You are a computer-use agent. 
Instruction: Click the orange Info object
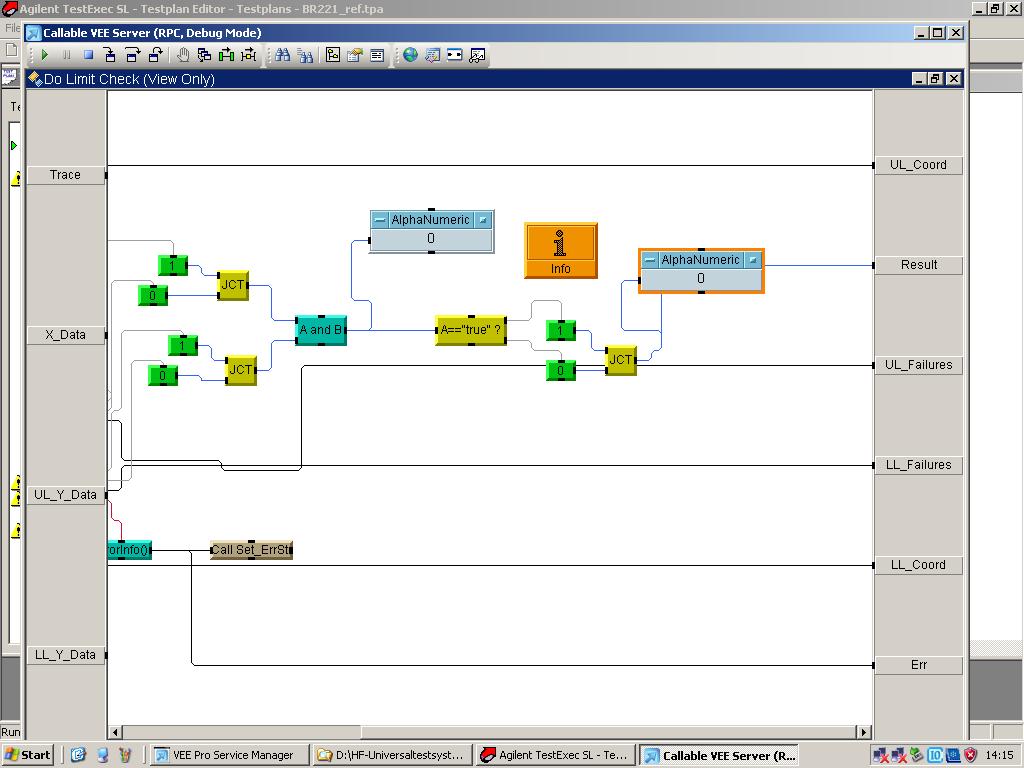pos(560,250)
